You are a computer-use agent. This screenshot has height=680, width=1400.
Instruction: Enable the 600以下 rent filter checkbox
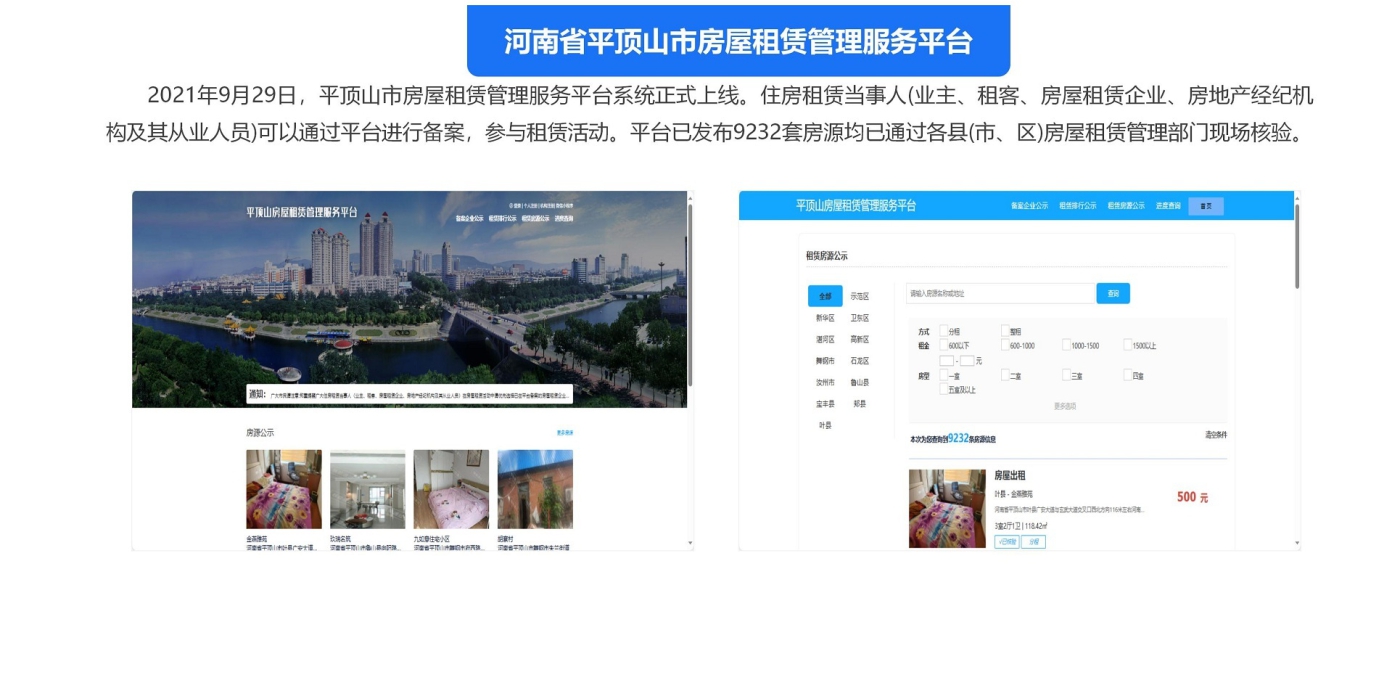[x=945, y=345]
